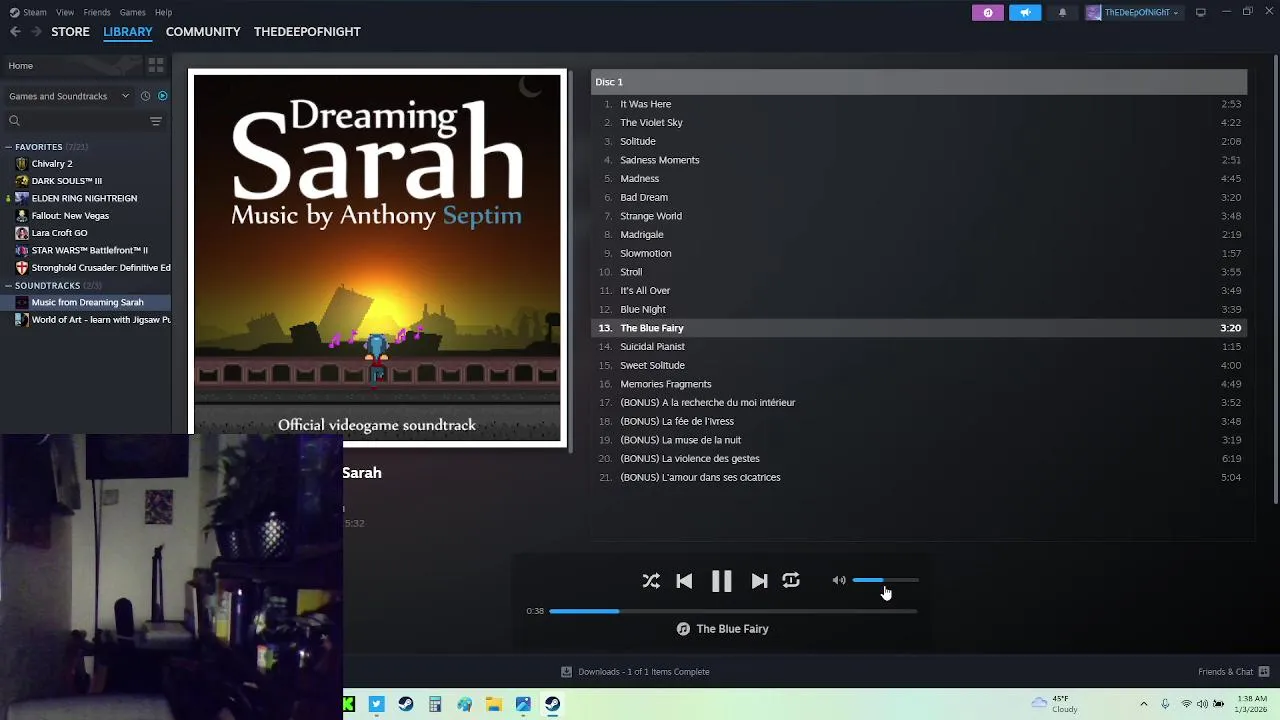This screenshot has height=720, width=1280.
Task: Open the STORE tab
Action: click(x=70, y=32)
